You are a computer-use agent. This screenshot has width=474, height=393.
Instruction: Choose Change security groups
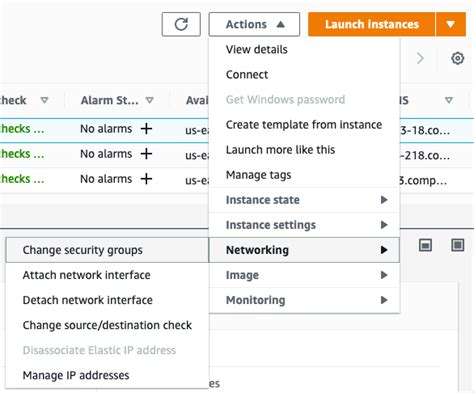[x=107, y=250]
